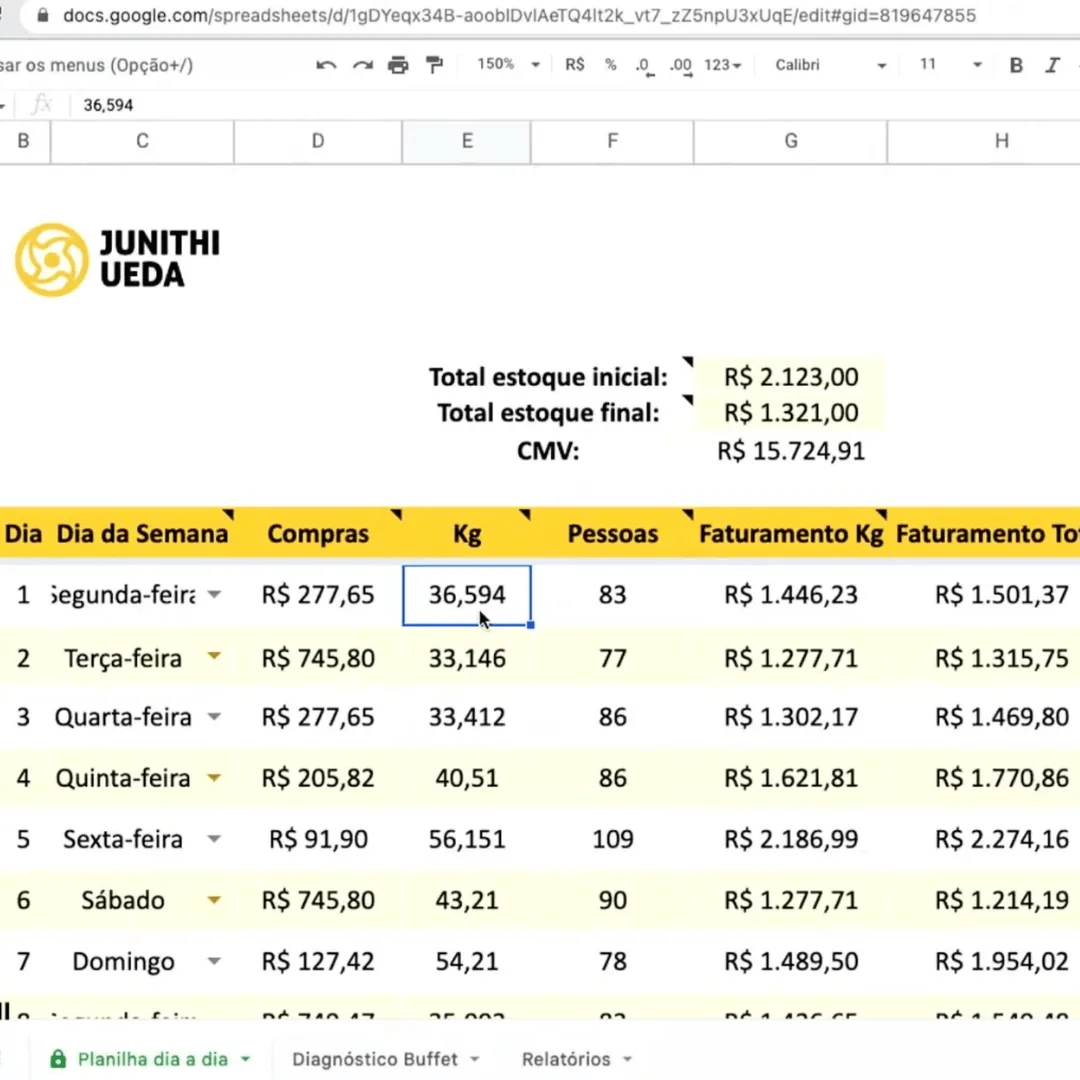This screenshot has width=1080, height=1080.
Task: Select column G header
Action: point(790,141)
